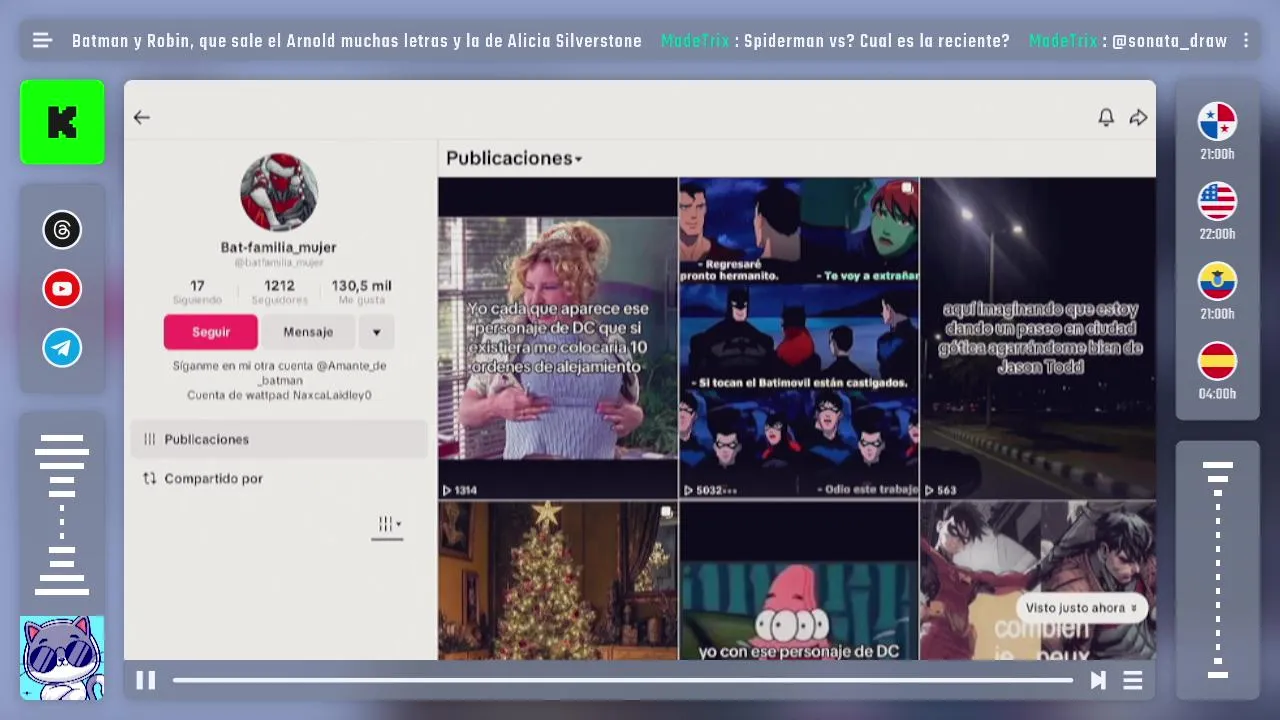Click the green Kick logo icon
This screenshot has width=1280, height=720.
point(62,122)
